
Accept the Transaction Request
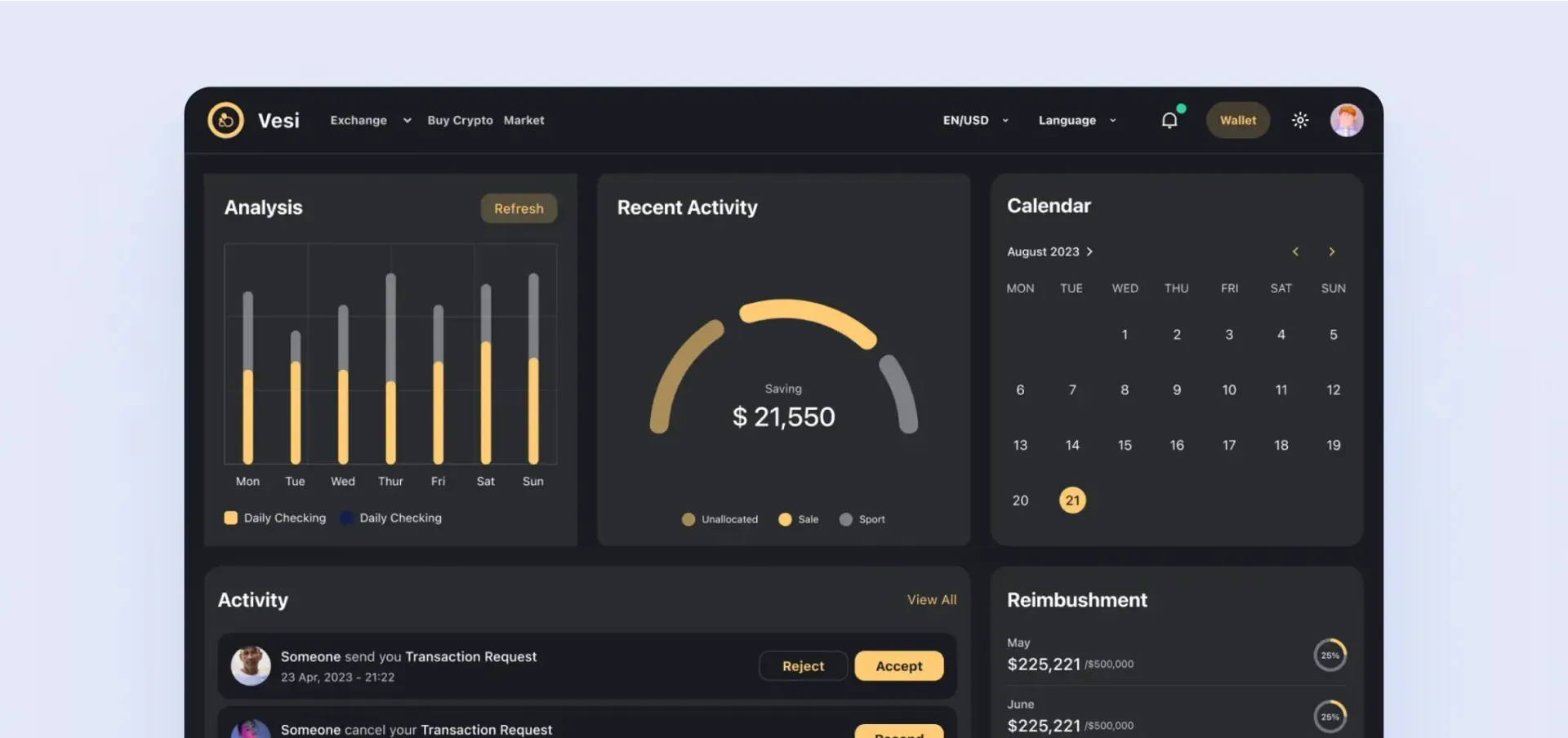point(899,666)
